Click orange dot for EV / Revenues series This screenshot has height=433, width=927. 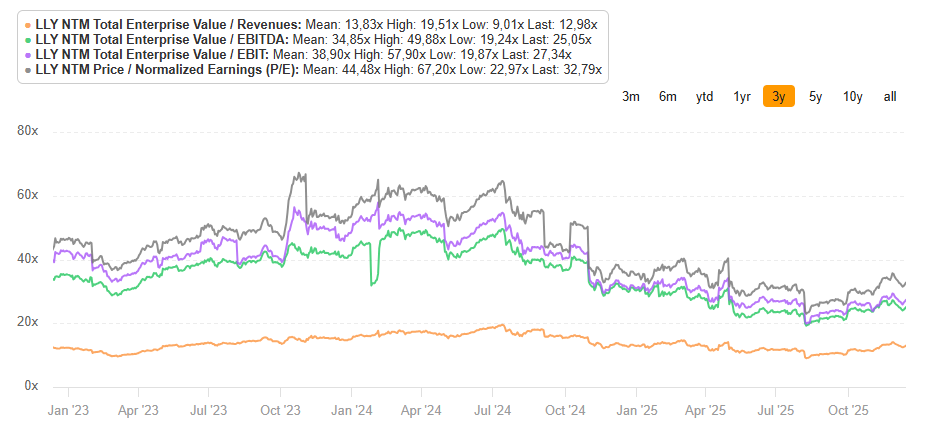(28, 25)
